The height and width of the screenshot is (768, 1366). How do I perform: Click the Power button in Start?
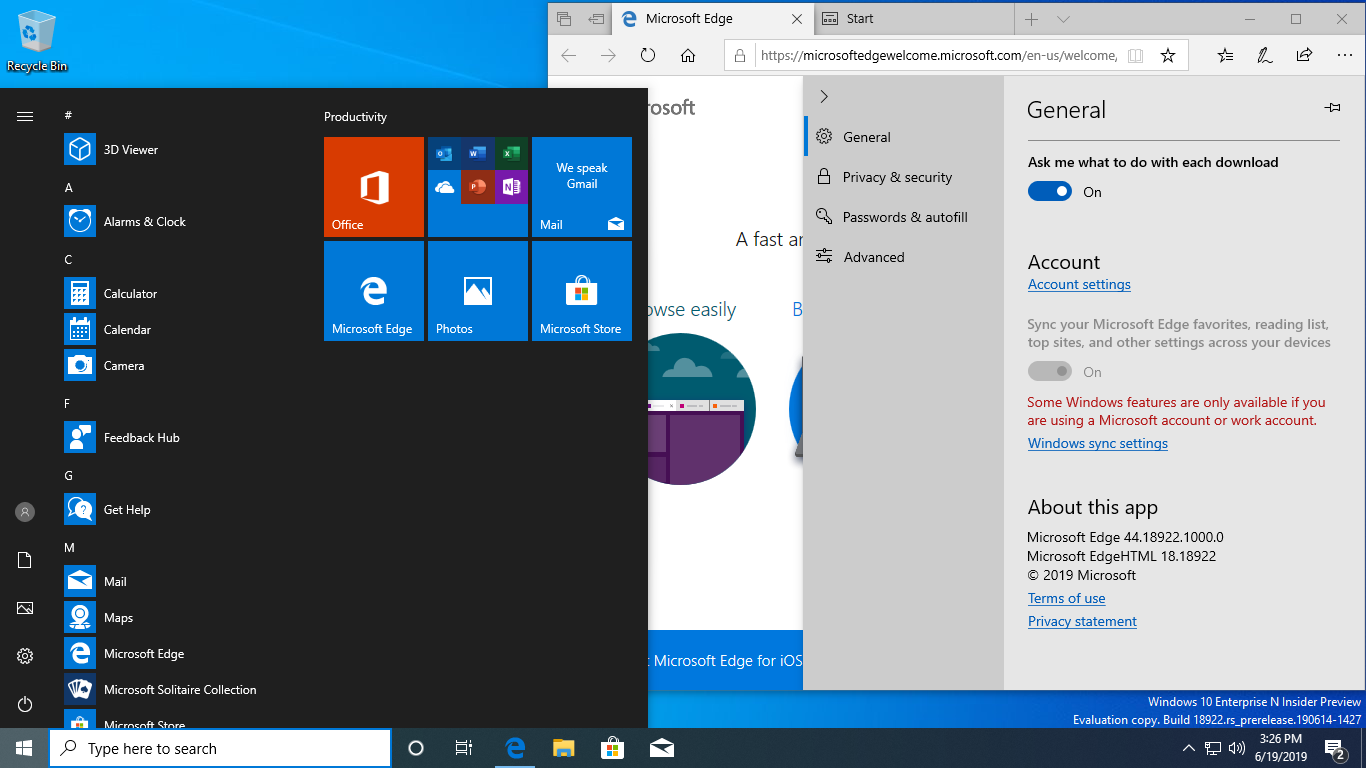25,704
